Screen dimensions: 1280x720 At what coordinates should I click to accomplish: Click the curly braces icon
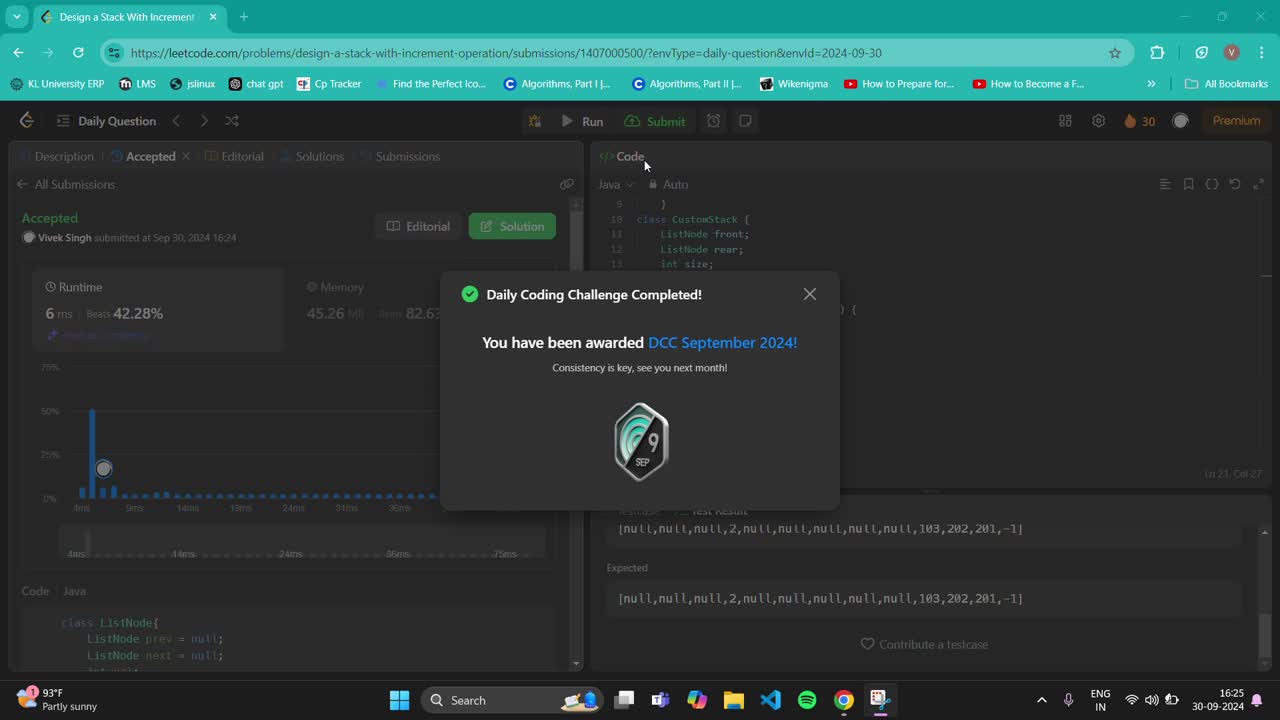point(1212,184)
